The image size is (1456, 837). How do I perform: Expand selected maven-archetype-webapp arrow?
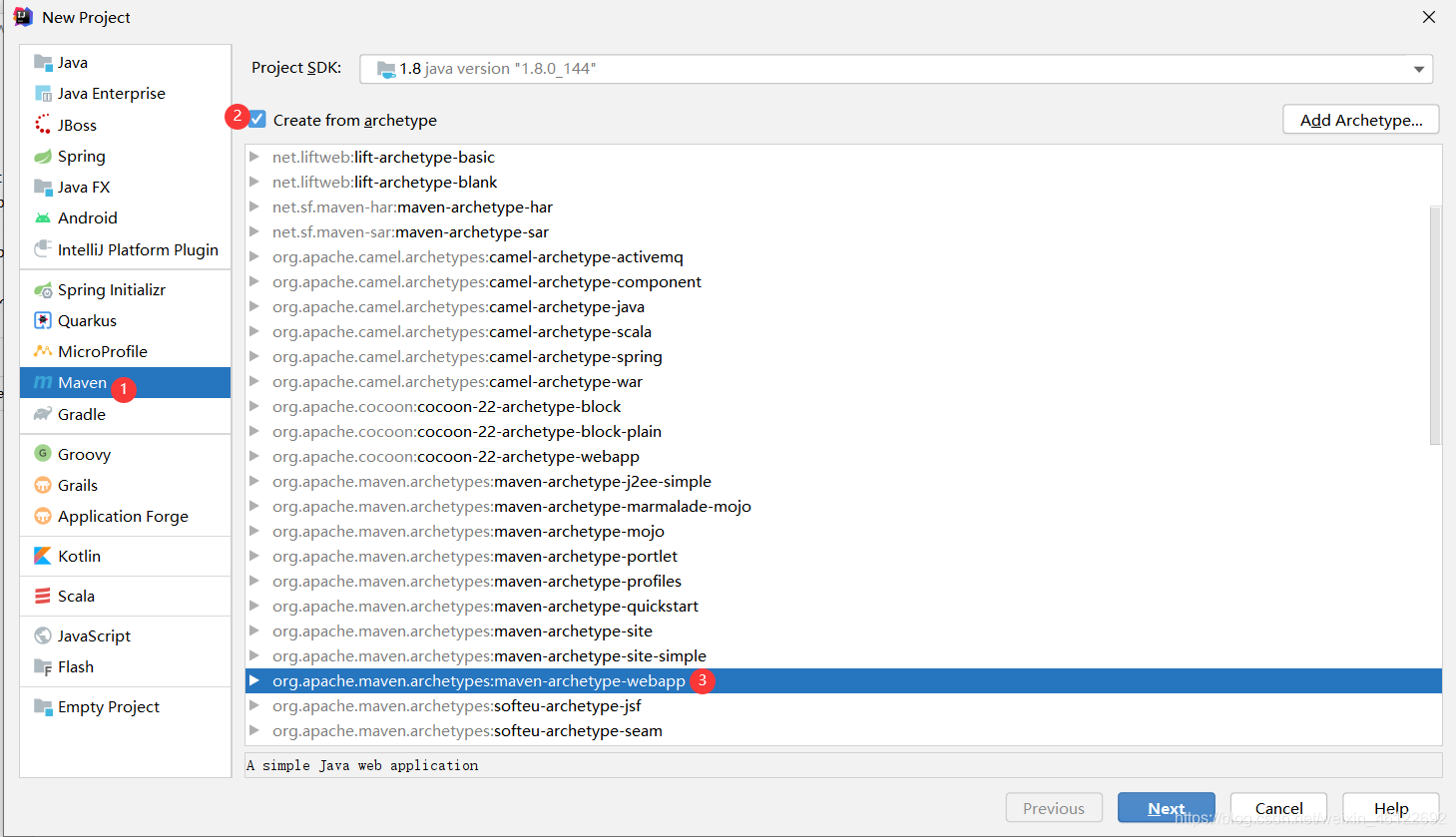tap(254, 680)
